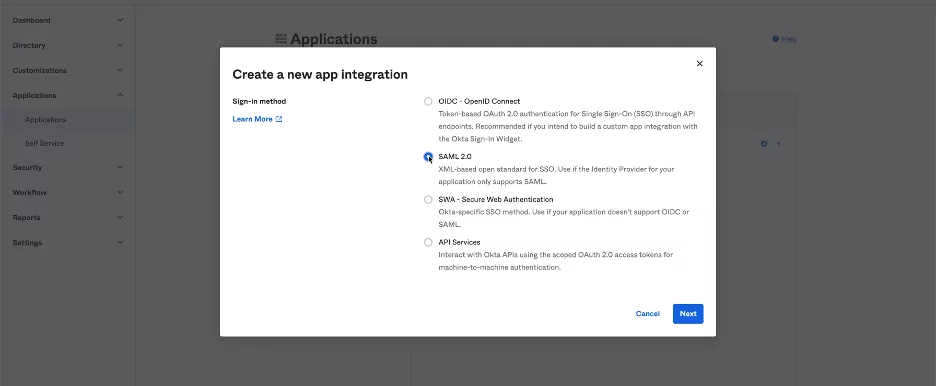The height and width of the screenshot is (386, 936).
Task: Open the Reports menu item
Action: tap(26, 218)
